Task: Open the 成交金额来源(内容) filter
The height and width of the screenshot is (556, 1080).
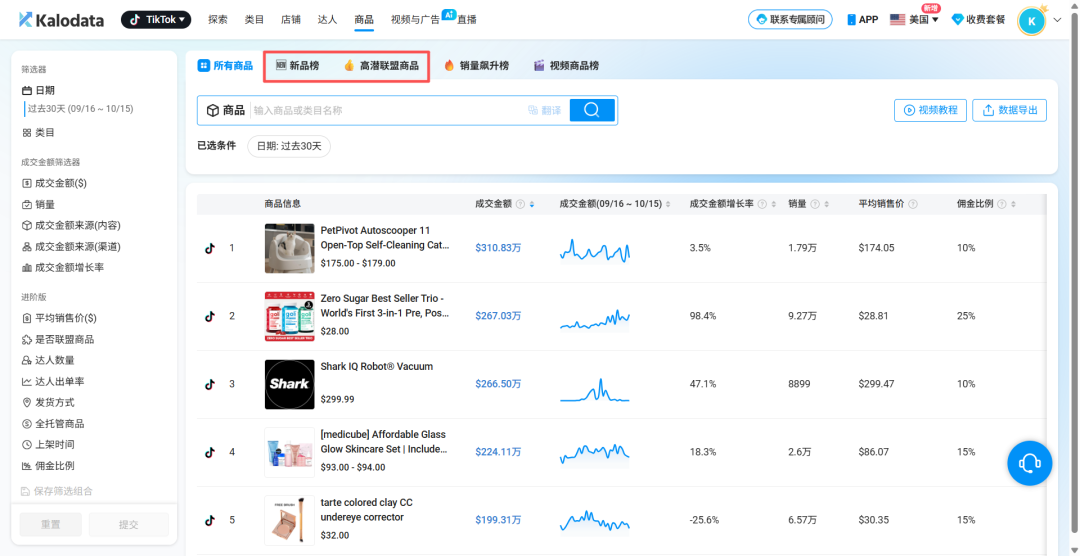Action: [72, 225]
